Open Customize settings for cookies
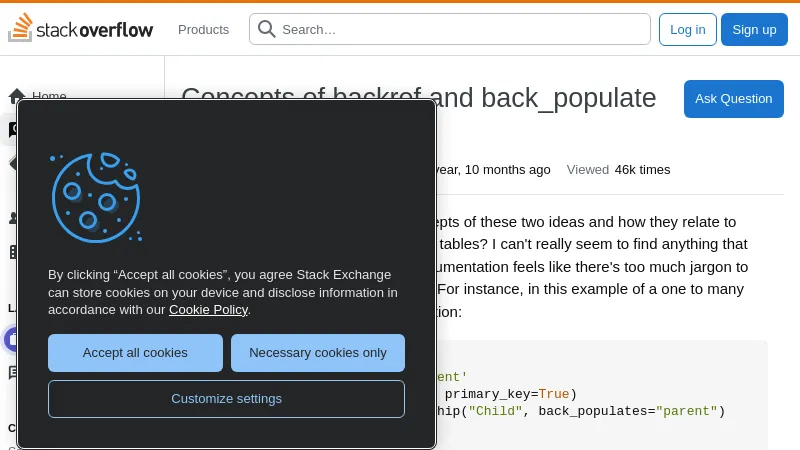 click(226, 398)
